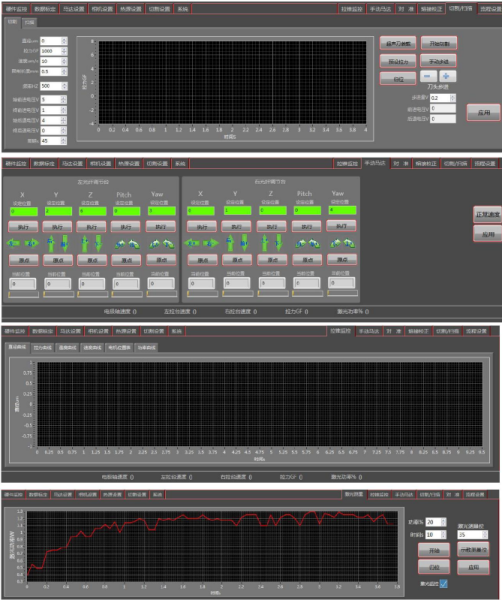This screenshot has width=502, height=600.
Task: Click right stage Yaw first rotate arrow
Action: (x=336, y=243)
